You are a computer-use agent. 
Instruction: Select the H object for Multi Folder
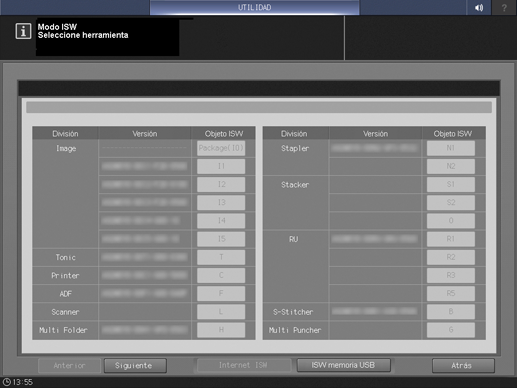221,330
